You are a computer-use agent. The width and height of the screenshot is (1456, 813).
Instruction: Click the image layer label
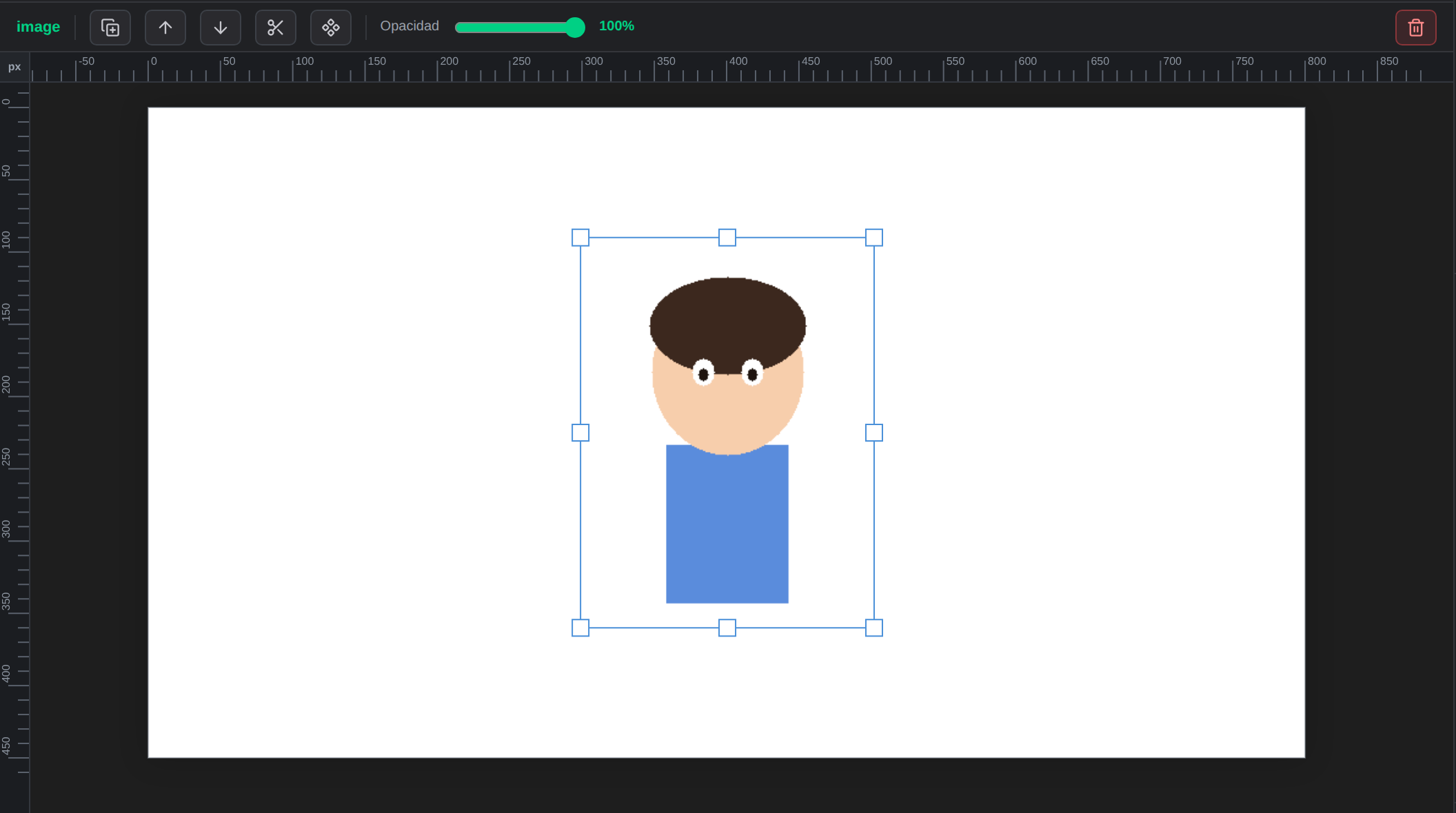pyautogui.click(x=38, y=27)
